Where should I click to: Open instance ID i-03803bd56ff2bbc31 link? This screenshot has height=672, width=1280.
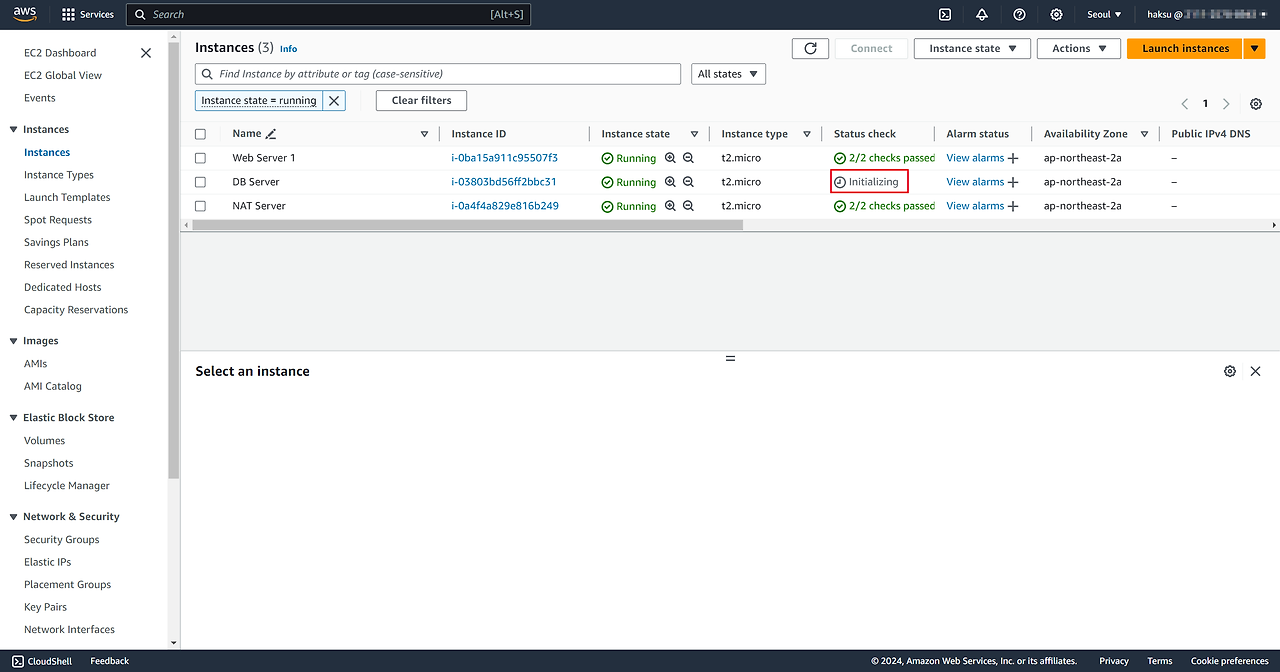[x=504, y=182]
